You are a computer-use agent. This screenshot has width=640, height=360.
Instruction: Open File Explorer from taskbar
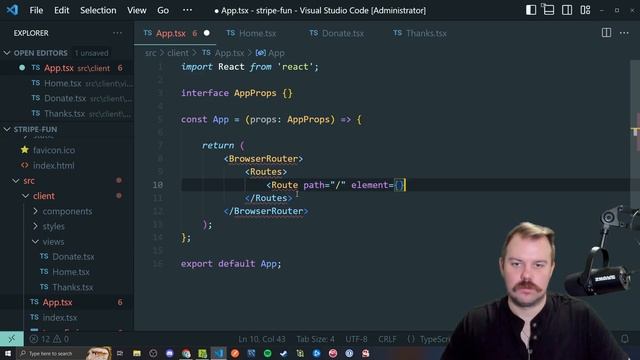(137, 353)
